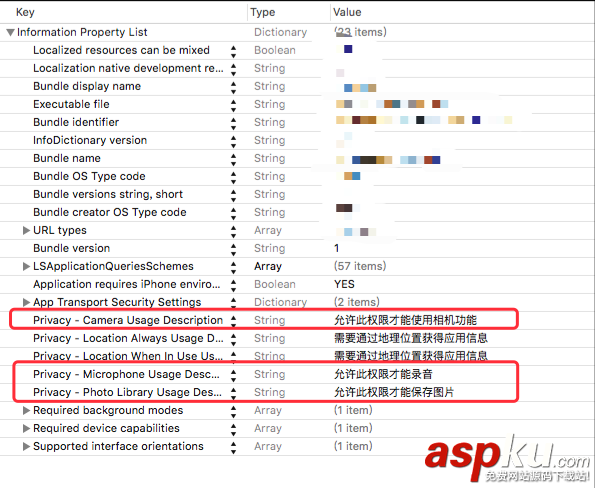
Task: Open key stepper for Bundle display name
Action: (x=233, y=87)
